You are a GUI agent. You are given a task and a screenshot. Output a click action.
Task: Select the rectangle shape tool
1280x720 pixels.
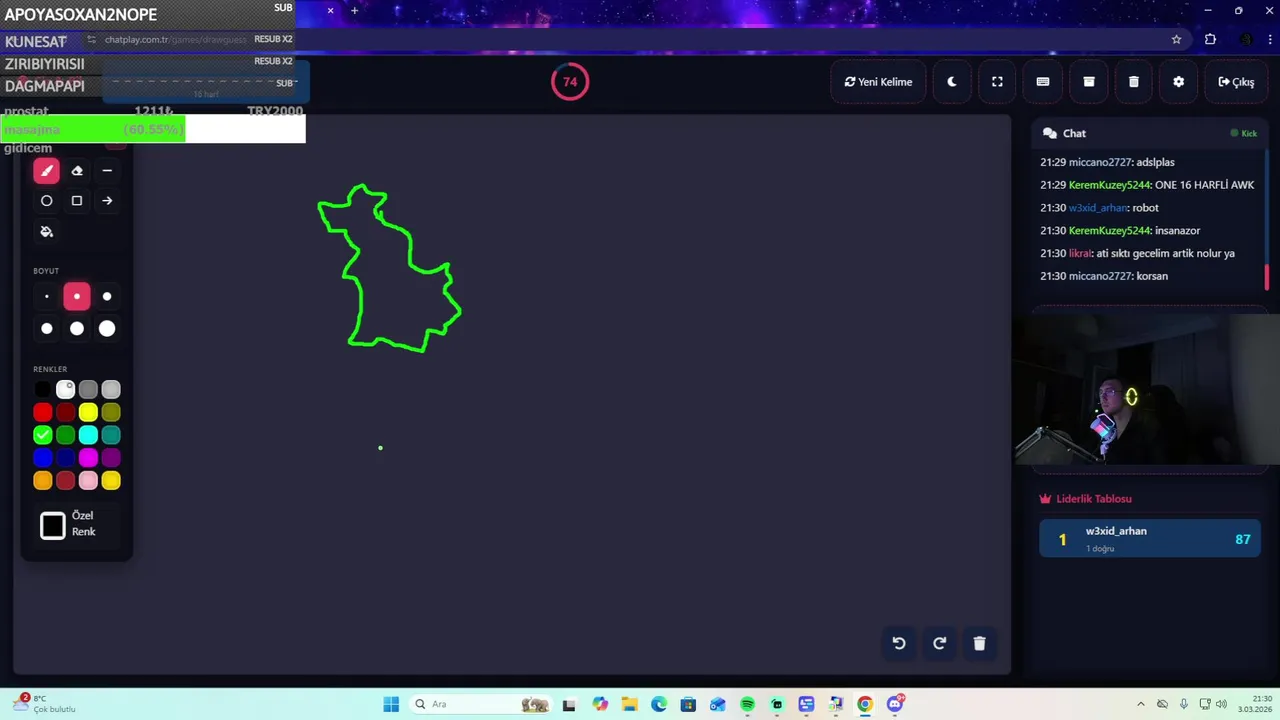[x=77, y=201]
